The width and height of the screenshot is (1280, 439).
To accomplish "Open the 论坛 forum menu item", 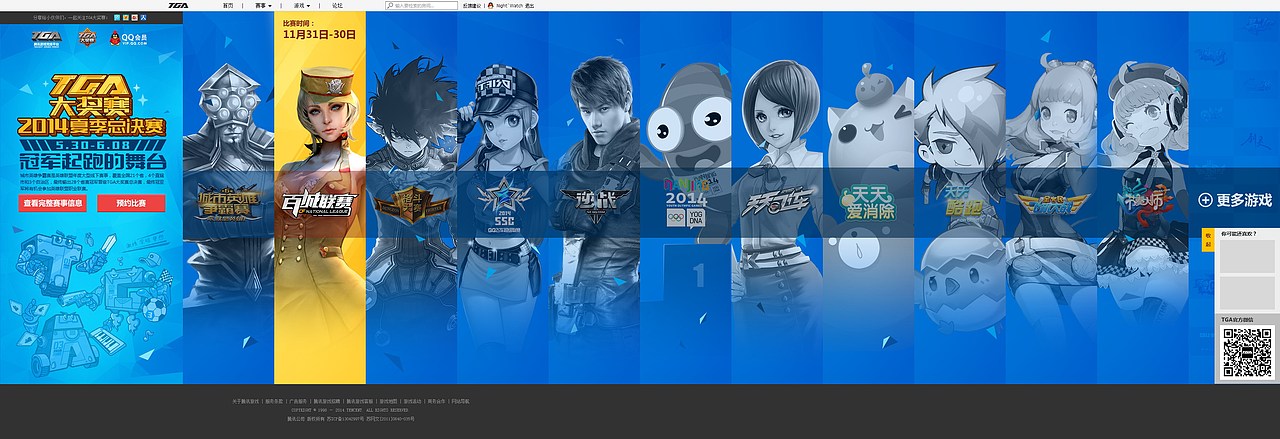I will 337,6.
